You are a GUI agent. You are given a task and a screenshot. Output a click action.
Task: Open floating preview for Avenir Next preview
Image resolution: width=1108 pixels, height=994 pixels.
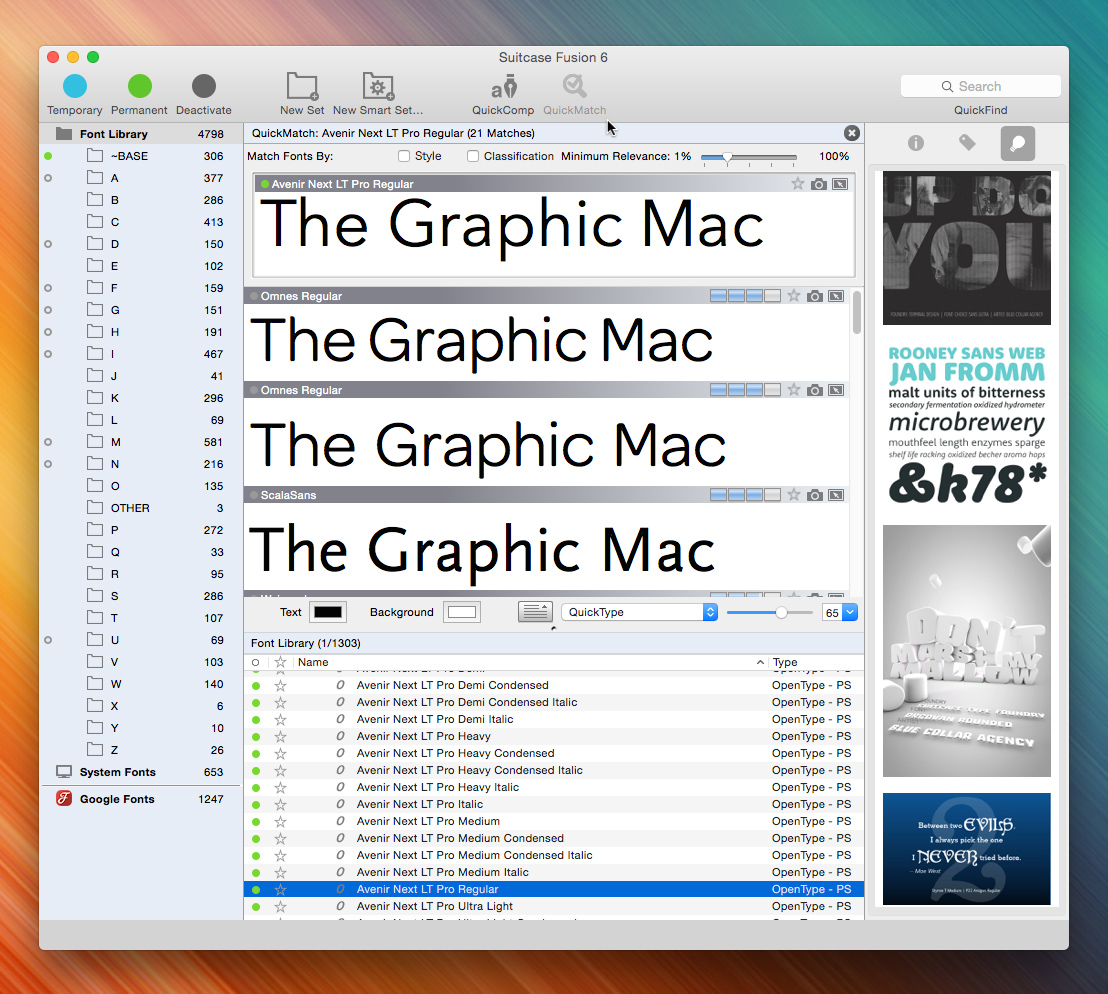click(x=839, y=184)
